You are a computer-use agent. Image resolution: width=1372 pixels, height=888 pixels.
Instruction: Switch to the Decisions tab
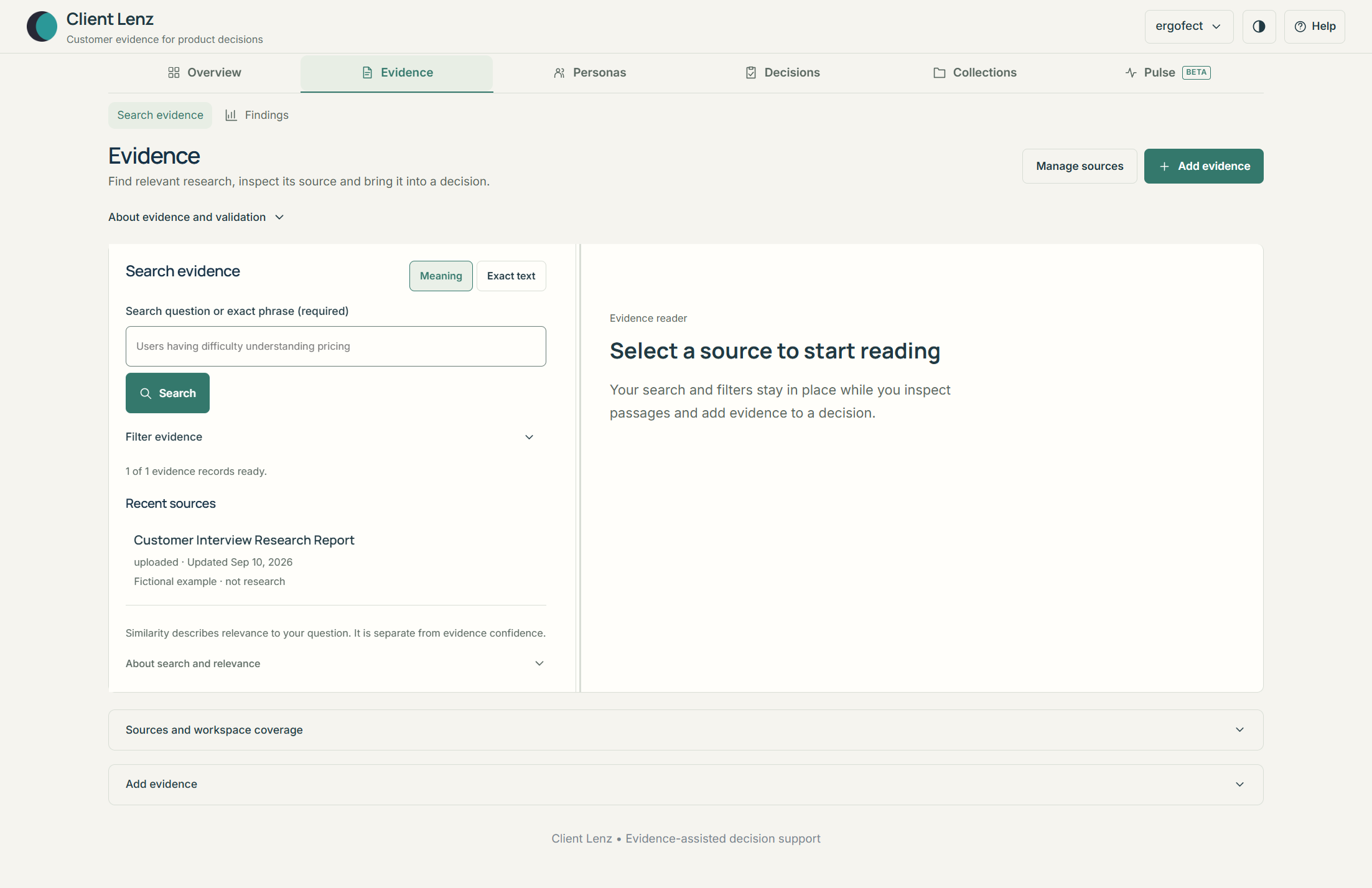pyautogui.click(x=782, y=73)
